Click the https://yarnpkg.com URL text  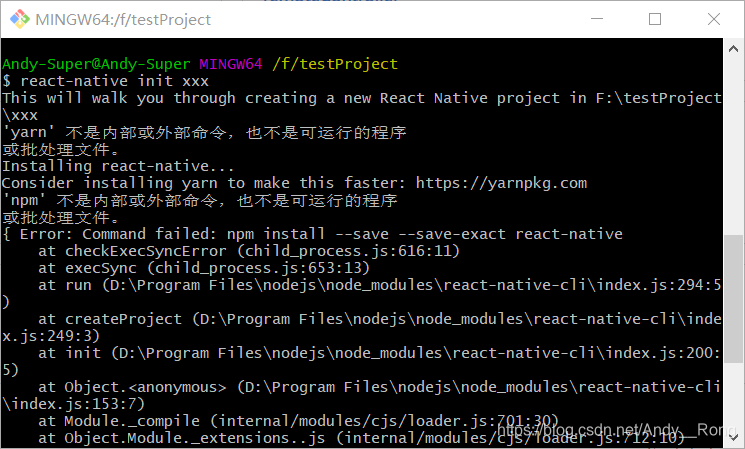501,183
